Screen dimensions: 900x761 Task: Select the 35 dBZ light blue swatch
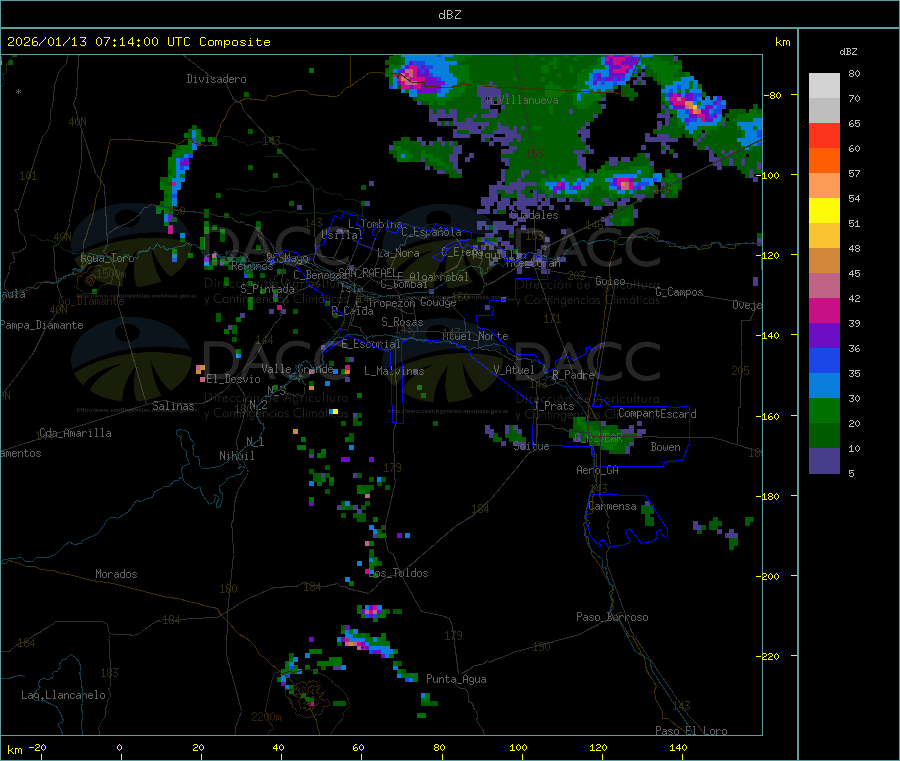(x=824, y=385)
